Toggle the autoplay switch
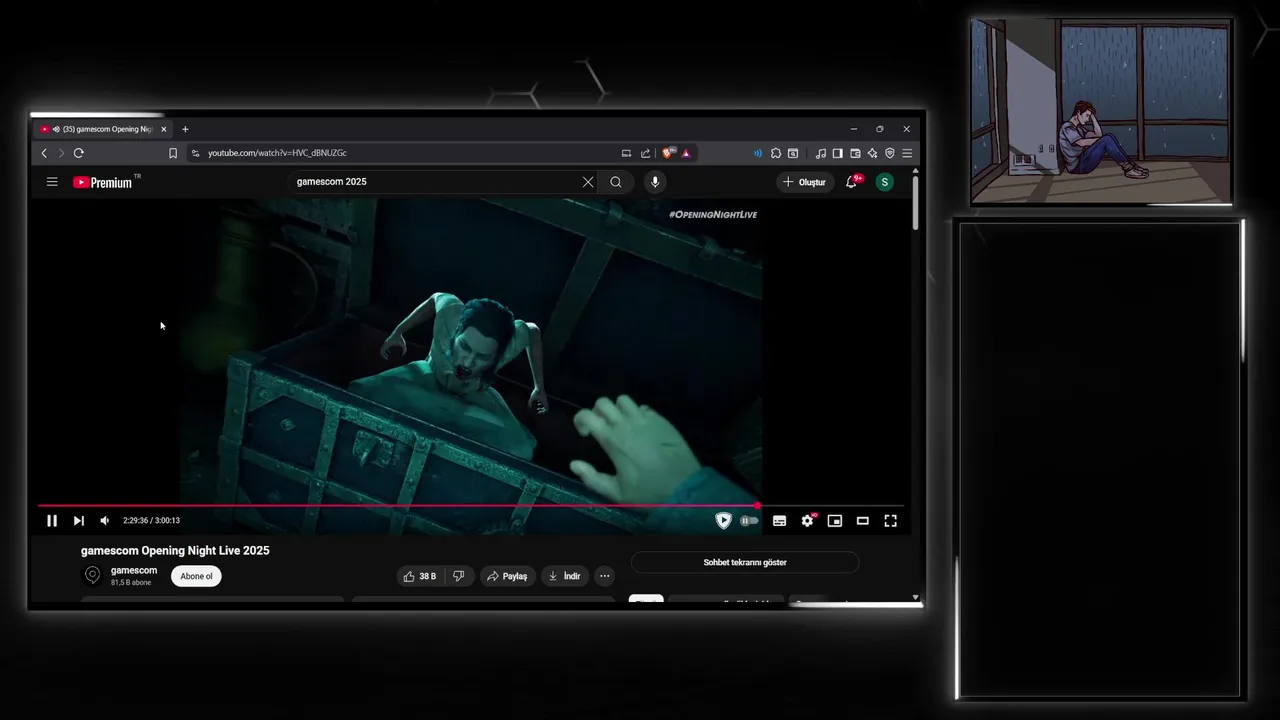Image resolution: width=1280 pixels, height=720 pixels. pos(749,521)
